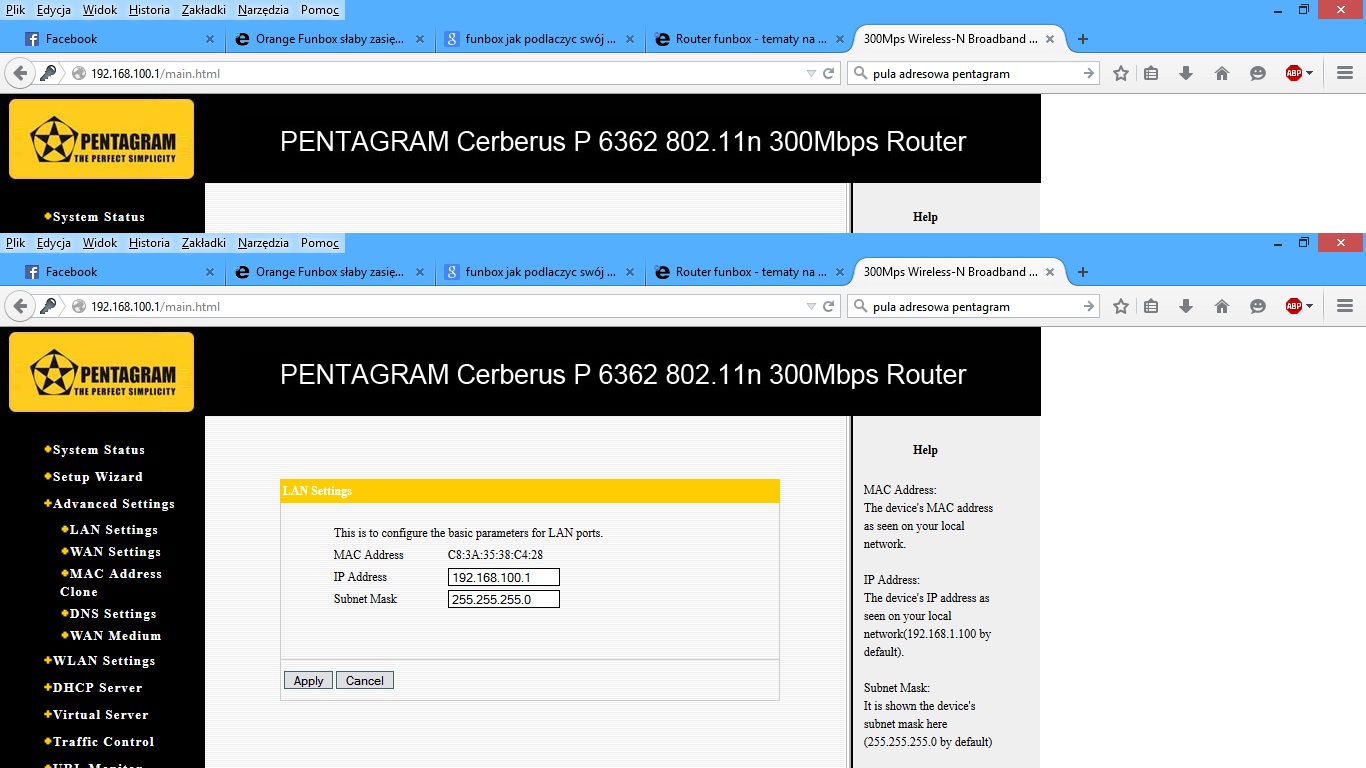Image resolution: width=1366 pixels, height=768 pixels.
Task: Open System Status in the upper window sidebar
Action: click(x=94, y=217)
